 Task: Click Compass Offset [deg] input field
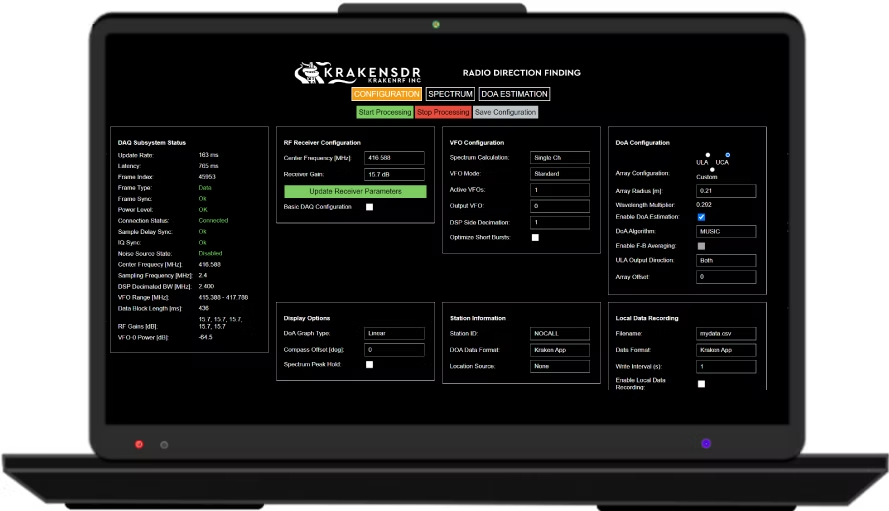[x=394, y=350]
